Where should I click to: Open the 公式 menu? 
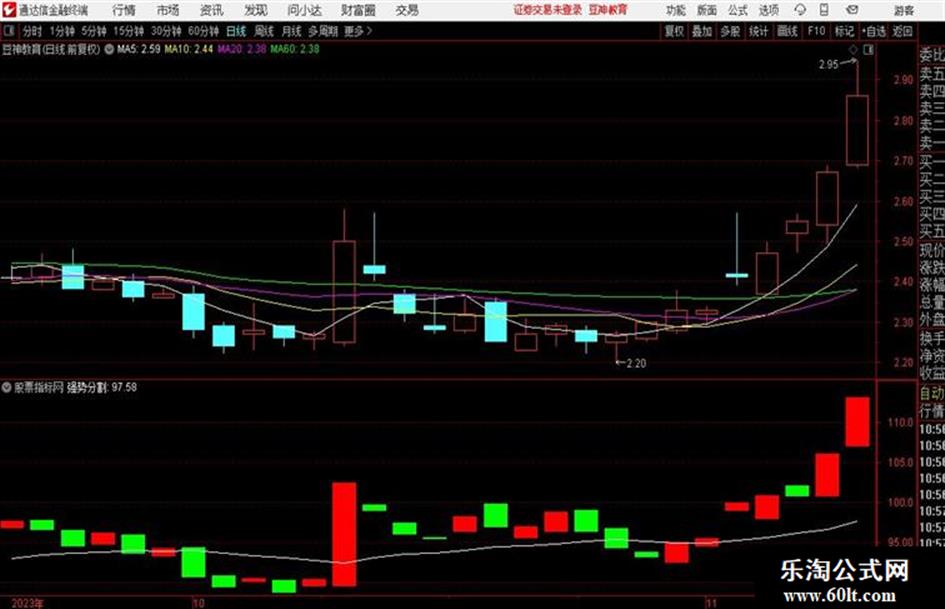(738, 10)
